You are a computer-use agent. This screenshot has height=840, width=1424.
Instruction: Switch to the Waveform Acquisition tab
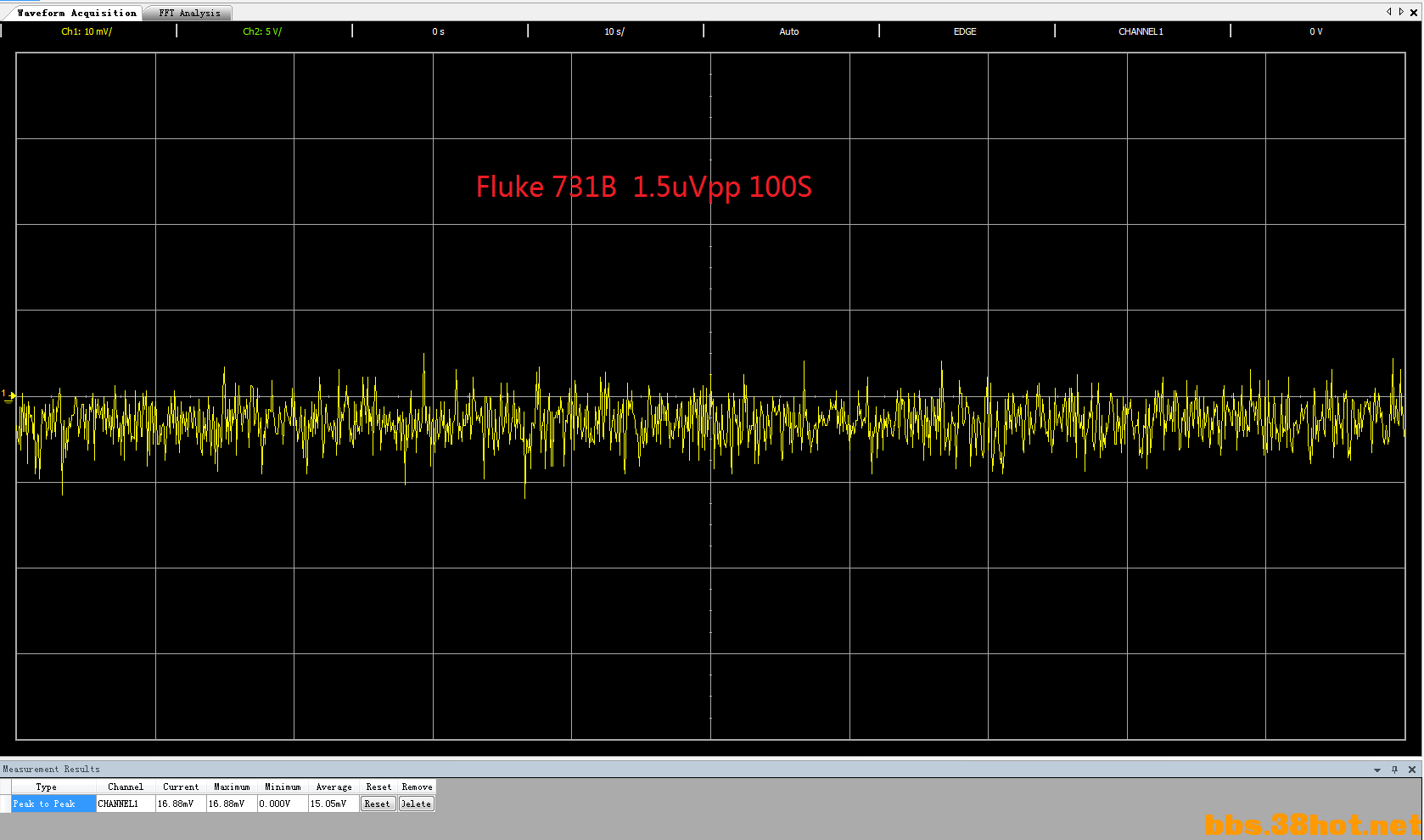[76, 13]
